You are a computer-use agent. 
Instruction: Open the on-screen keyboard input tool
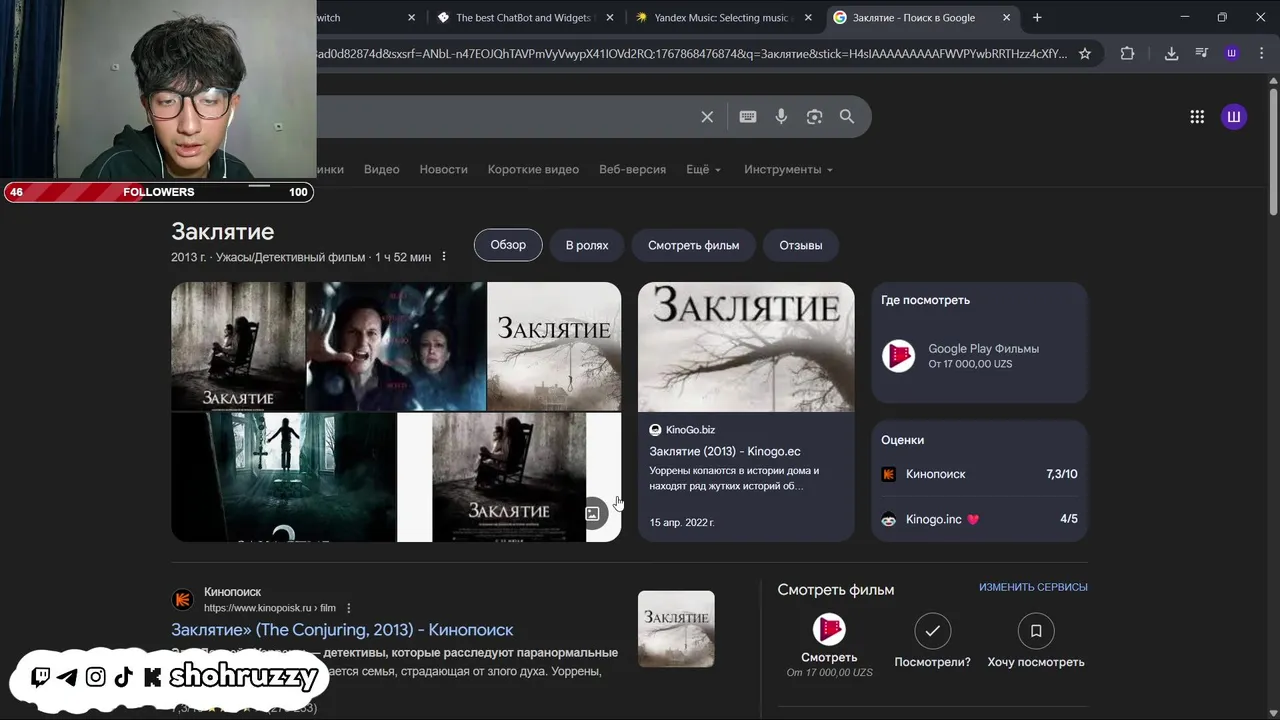pyautogui.click(x=747, y=117)
